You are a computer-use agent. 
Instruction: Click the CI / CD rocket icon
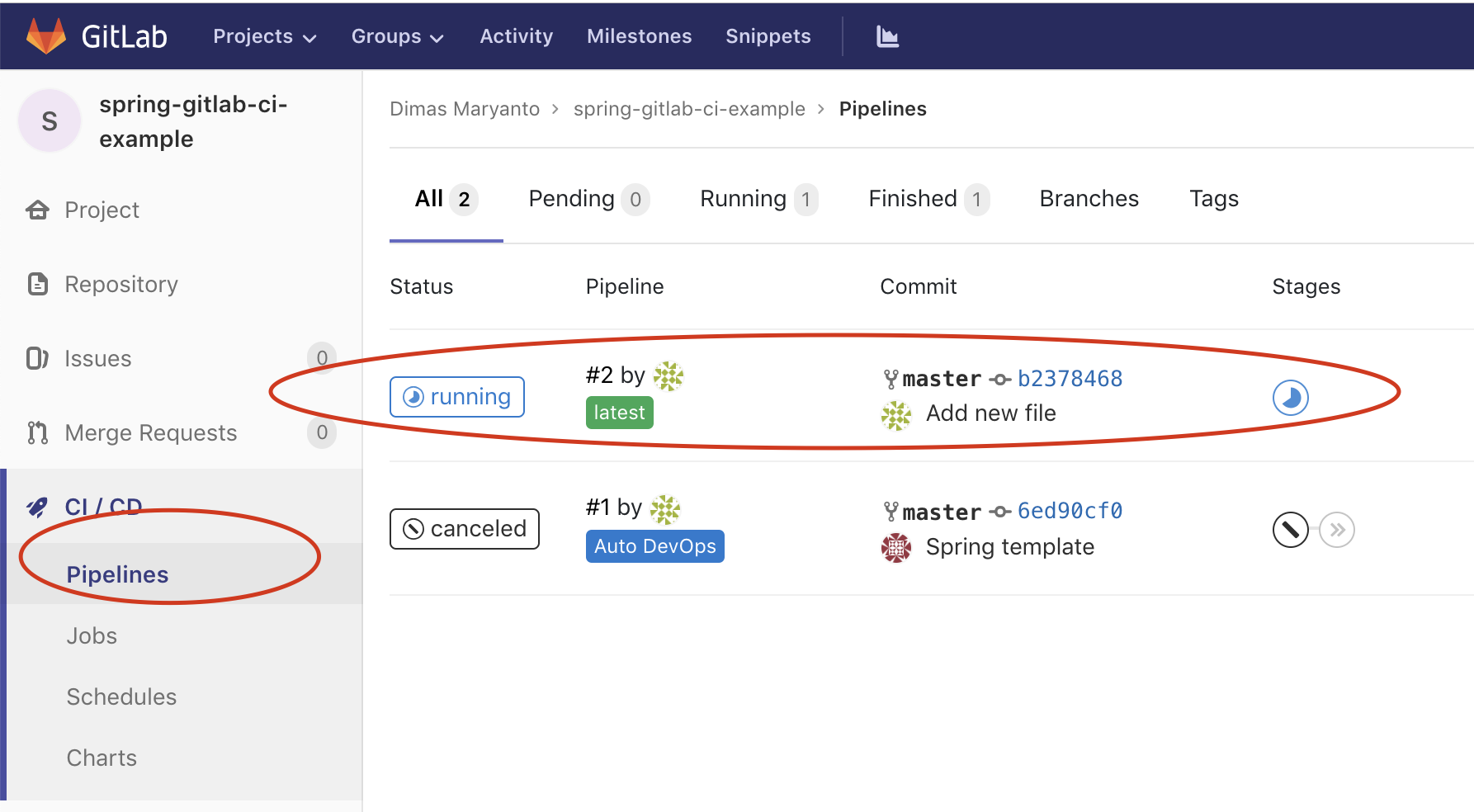pos(37,507)
